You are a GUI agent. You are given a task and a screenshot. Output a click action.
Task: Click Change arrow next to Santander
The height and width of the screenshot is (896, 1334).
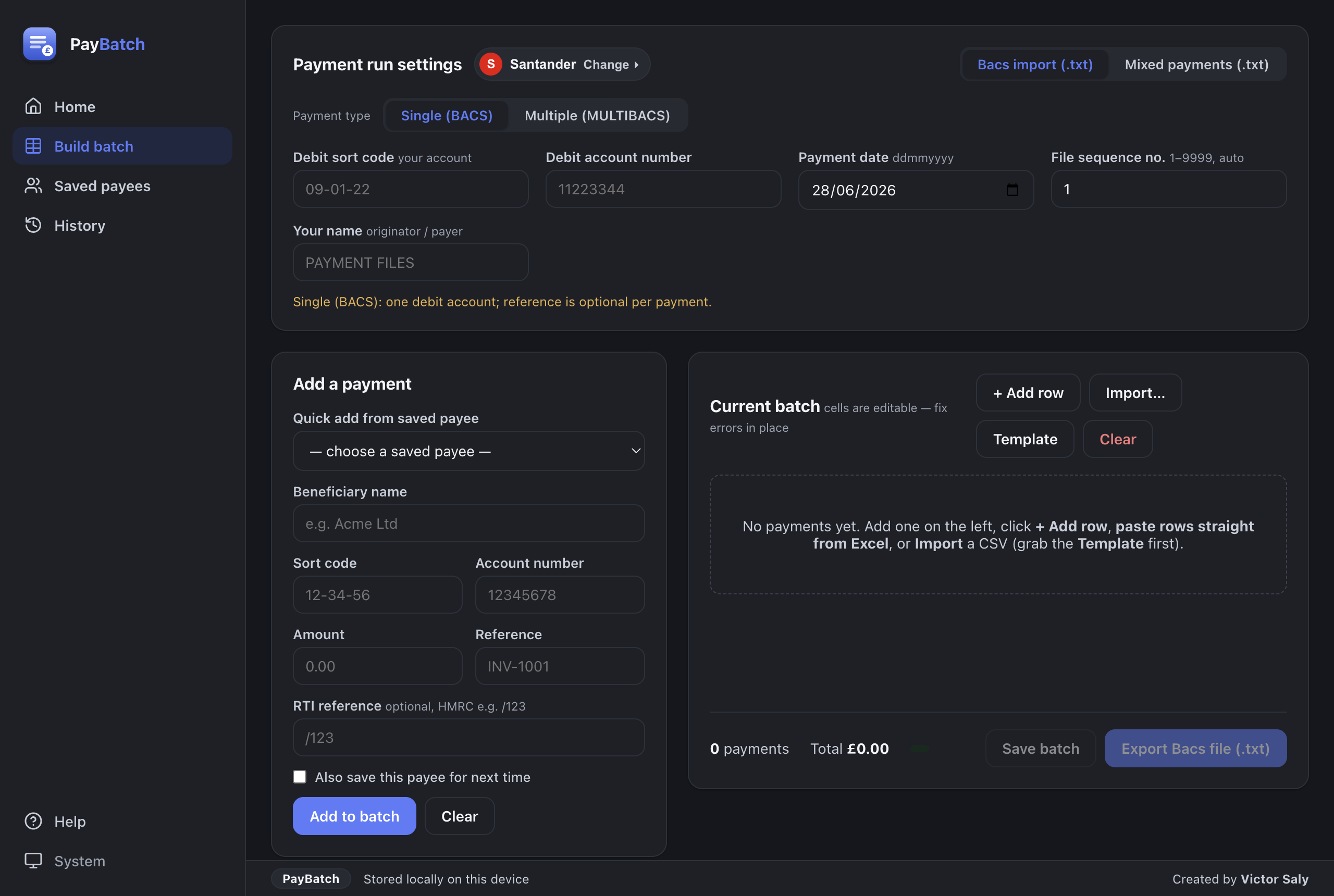(611, 65)
